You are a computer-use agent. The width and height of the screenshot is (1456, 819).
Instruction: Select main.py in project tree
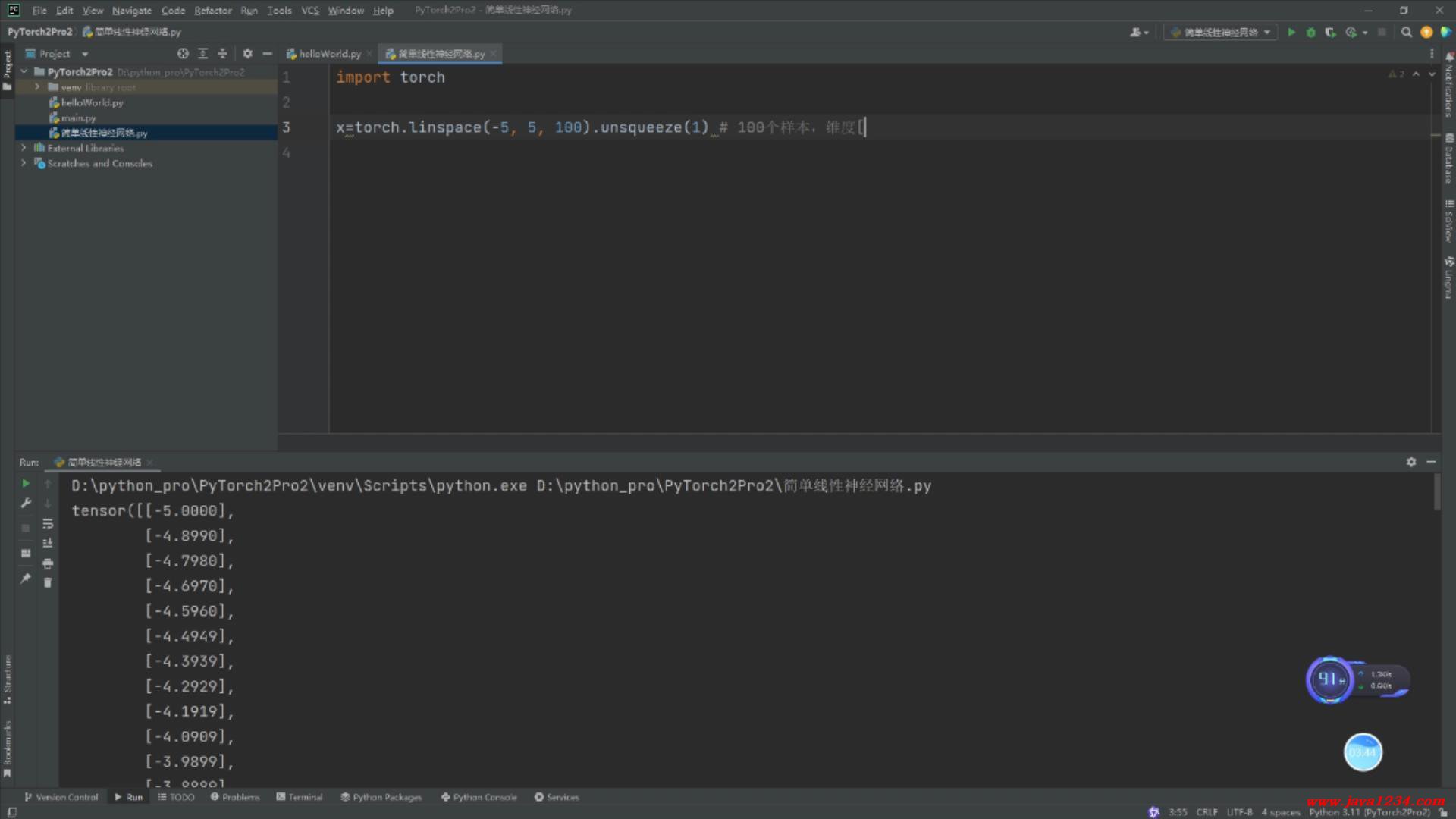click(78, 118)
